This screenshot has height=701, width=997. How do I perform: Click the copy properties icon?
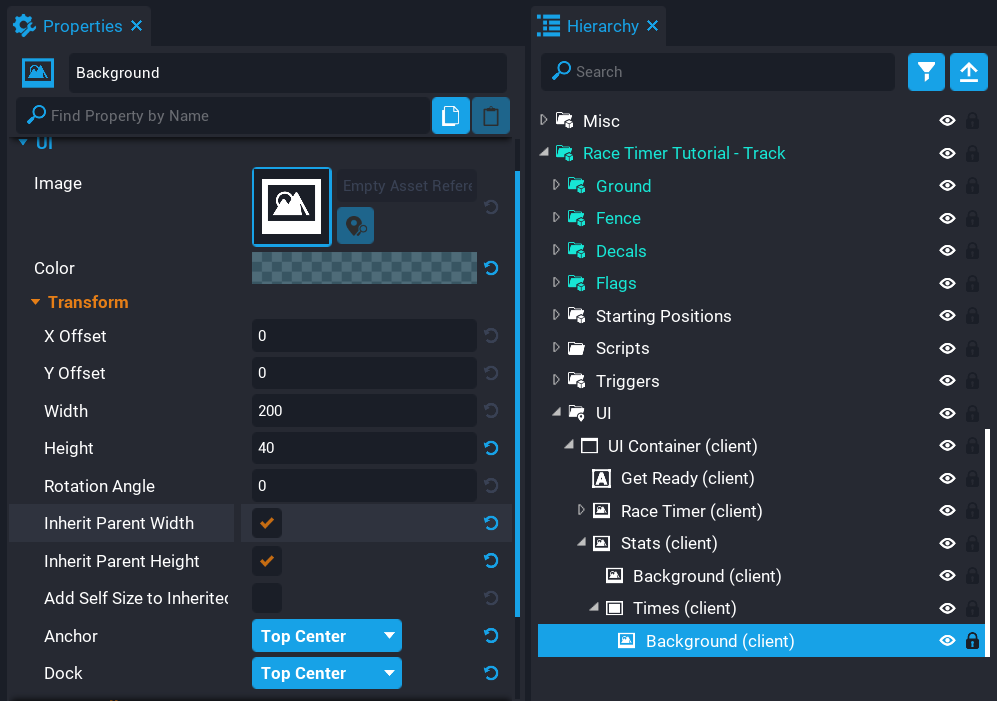pos(451,115)
